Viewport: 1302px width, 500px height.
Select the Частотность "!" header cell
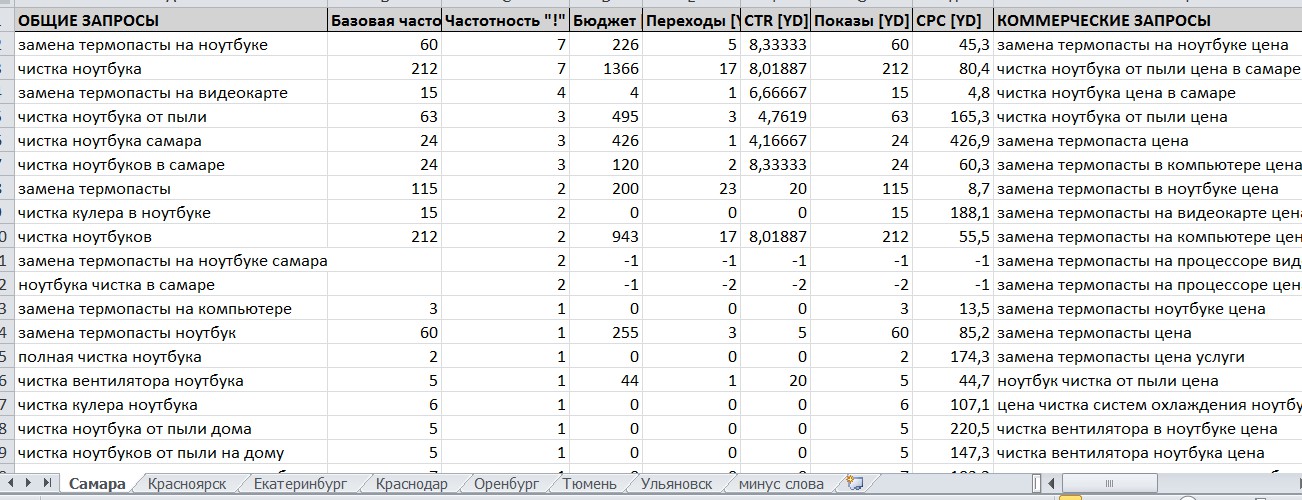[x=506, y=21]
